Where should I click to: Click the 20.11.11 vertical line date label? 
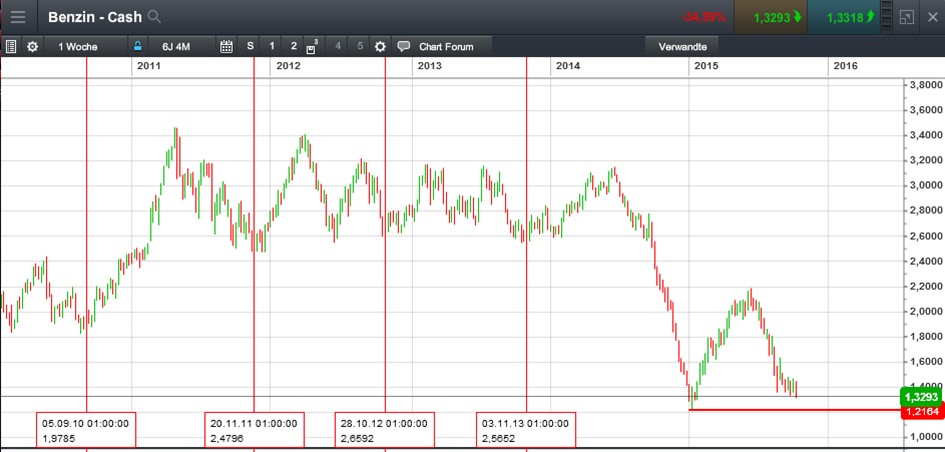pyautogui.click(x=251, y=429)
